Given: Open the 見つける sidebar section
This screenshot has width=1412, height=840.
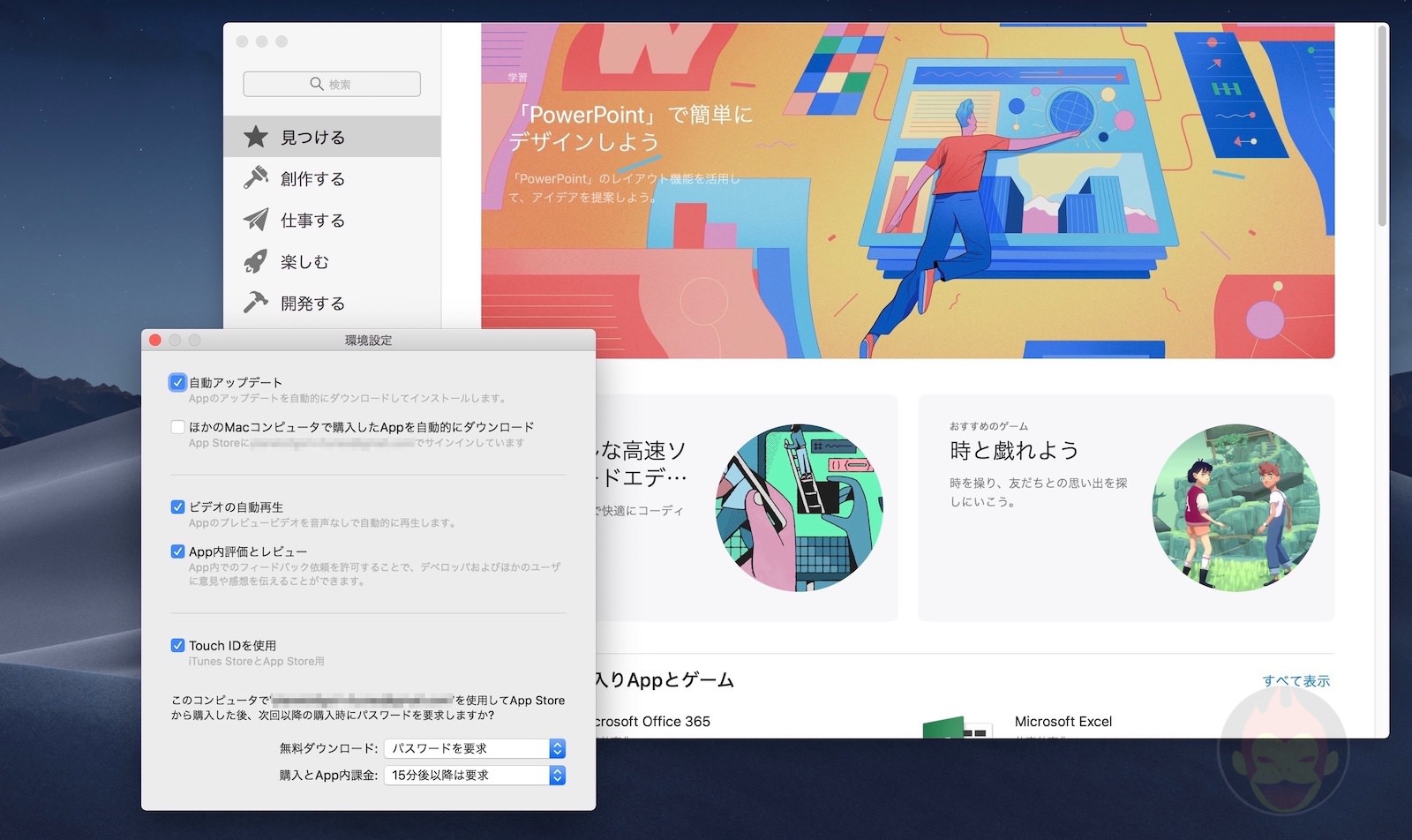Looking at the screenshot, I should [332, 137].
